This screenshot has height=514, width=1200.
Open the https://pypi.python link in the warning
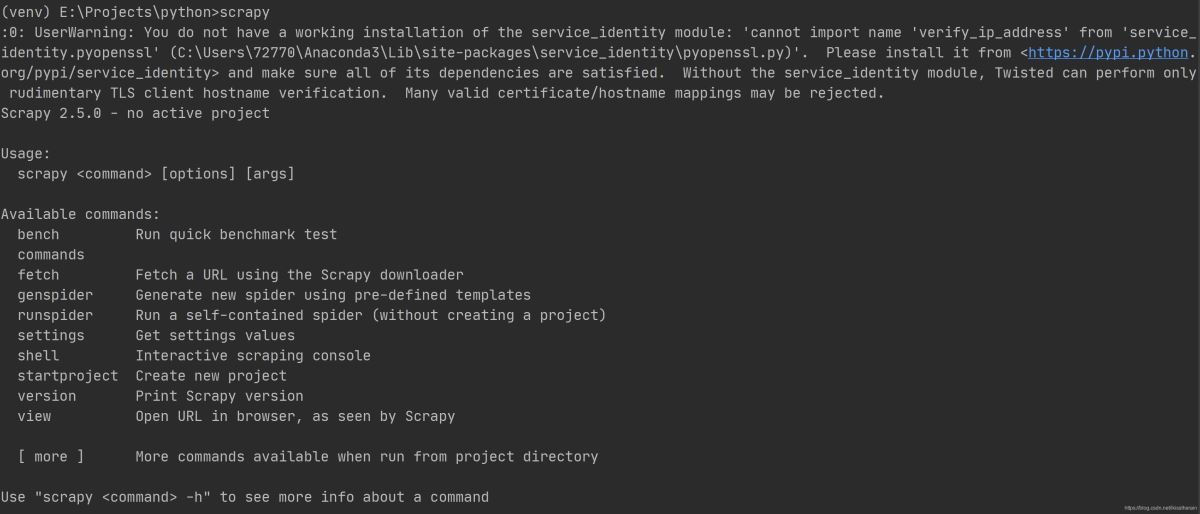pos(1108,53)
